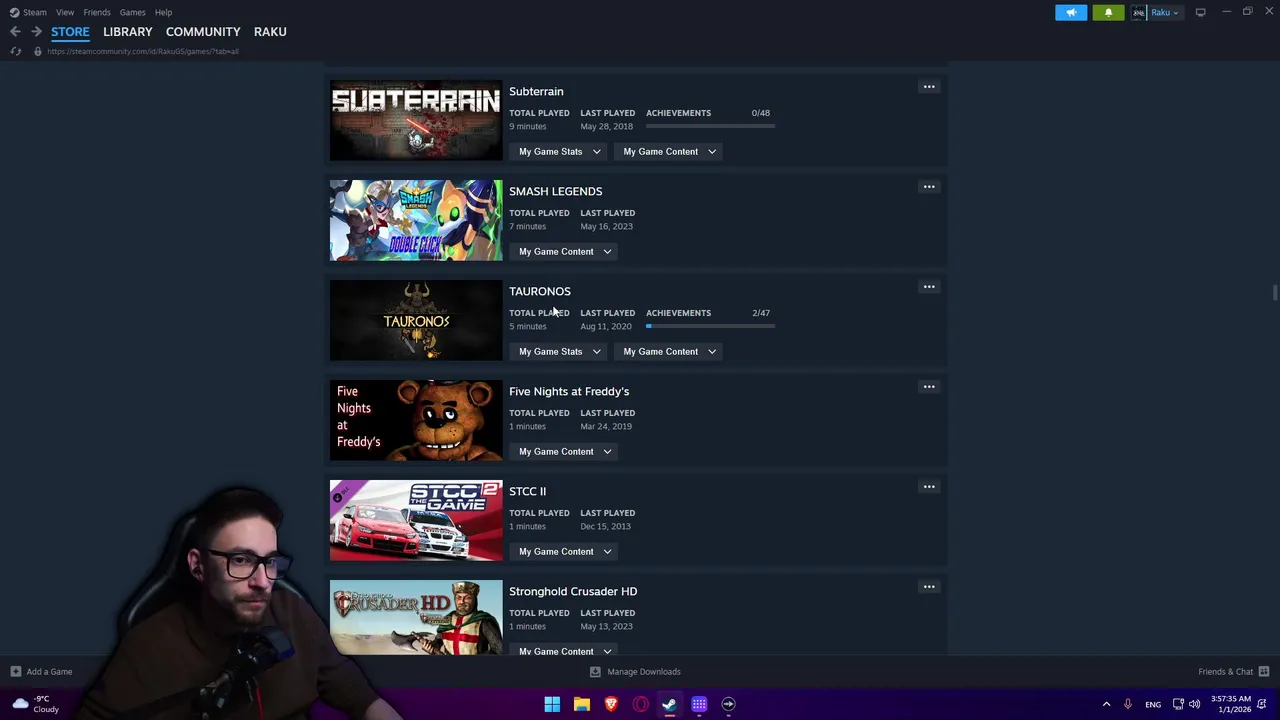The height and width of the screenshot is (720, 1280).
Task: Open the Five Nights at Freddy's title link
Action: 569,391
